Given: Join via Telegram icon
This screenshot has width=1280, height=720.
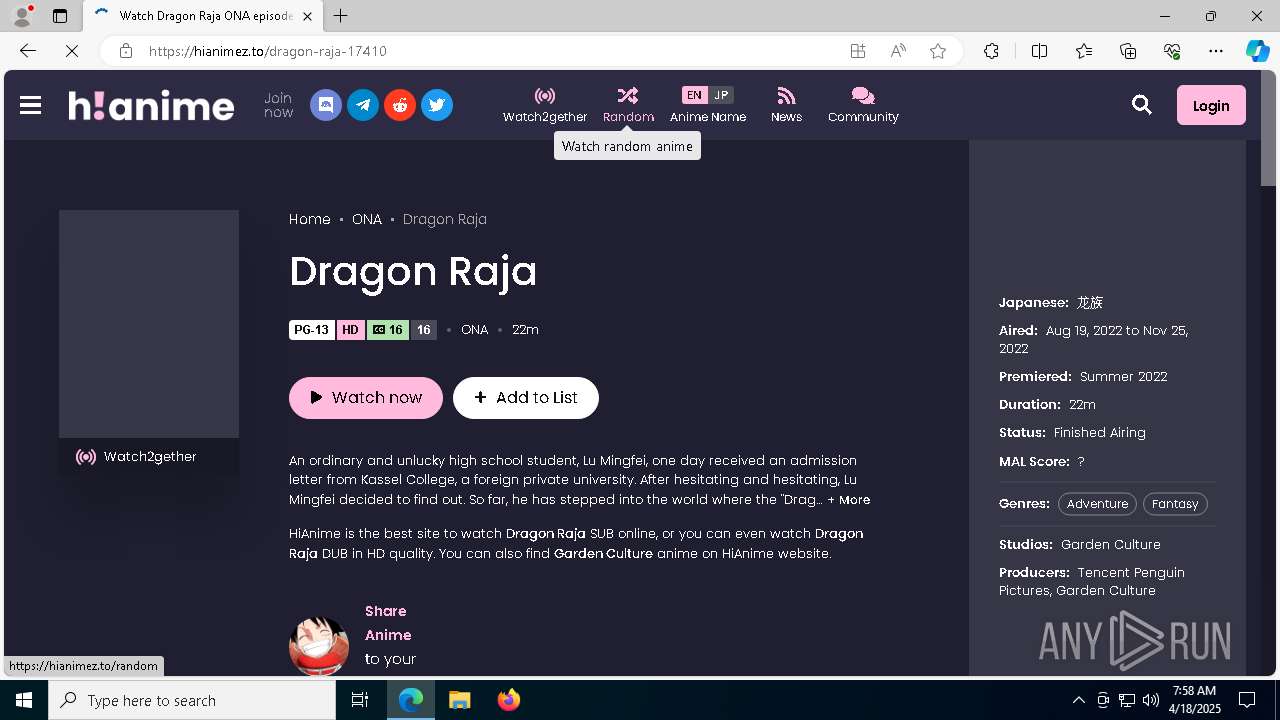Looking at the screenshot, I should pos(363,105).
